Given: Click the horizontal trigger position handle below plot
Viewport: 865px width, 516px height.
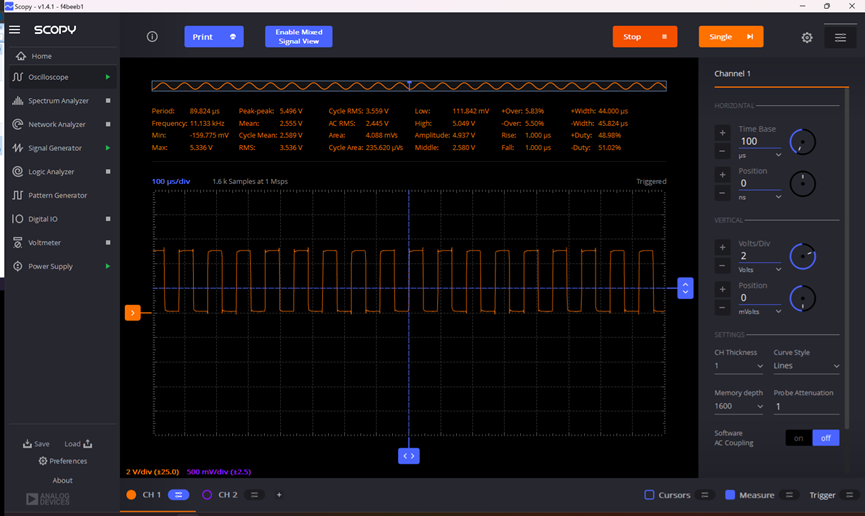Looking at the screenshot, I should click(409, 456).
